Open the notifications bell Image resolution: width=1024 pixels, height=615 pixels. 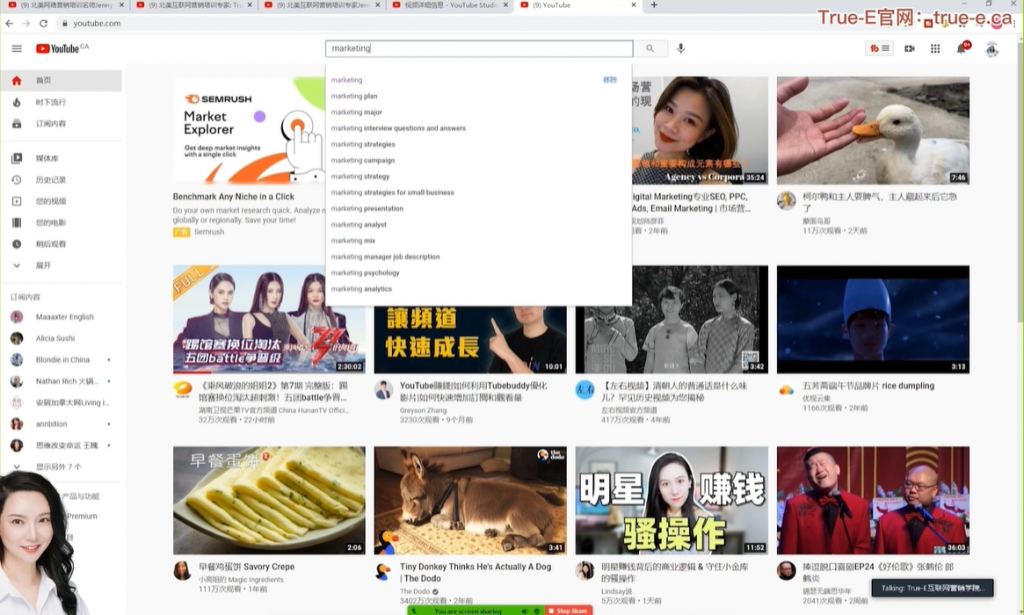(x=961, y=48)
